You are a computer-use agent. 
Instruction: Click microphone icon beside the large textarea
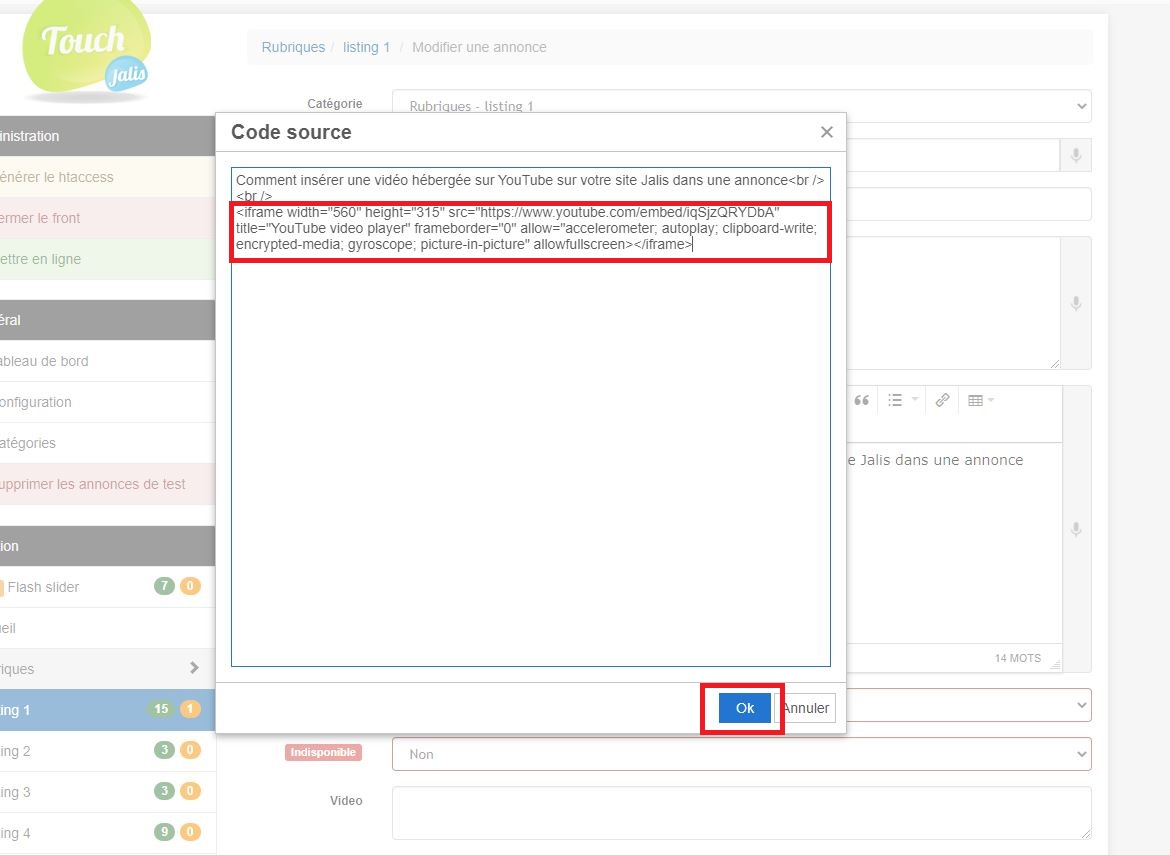(1076, 303)
